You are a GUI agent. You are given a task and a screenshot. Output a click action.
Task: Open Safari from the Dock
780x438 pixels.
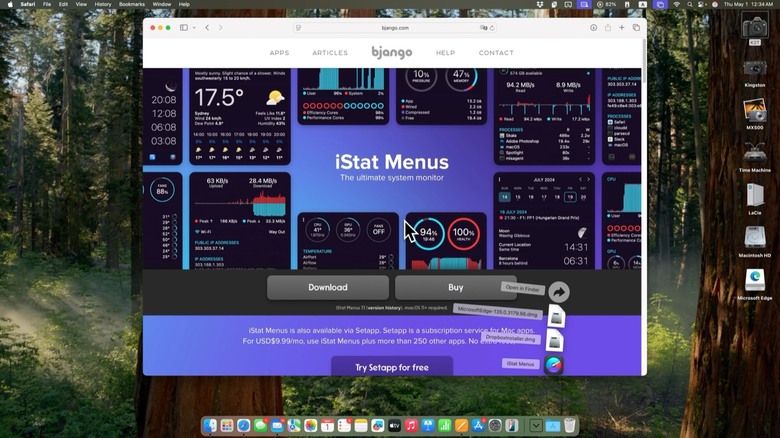244,426
